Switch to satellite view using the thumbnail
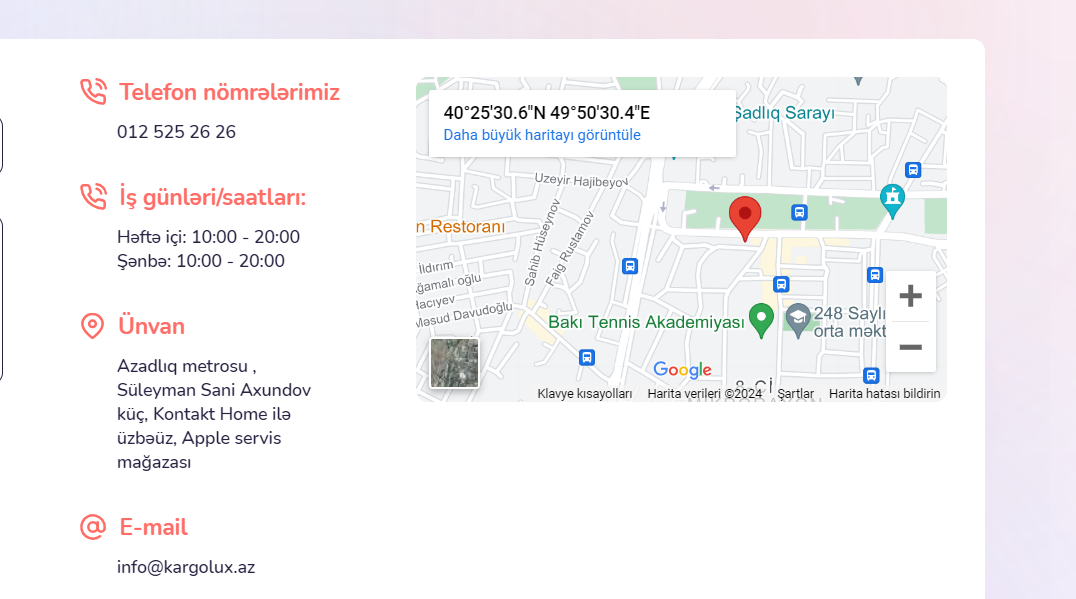1076x599 pixels. [x=454, y=363]
